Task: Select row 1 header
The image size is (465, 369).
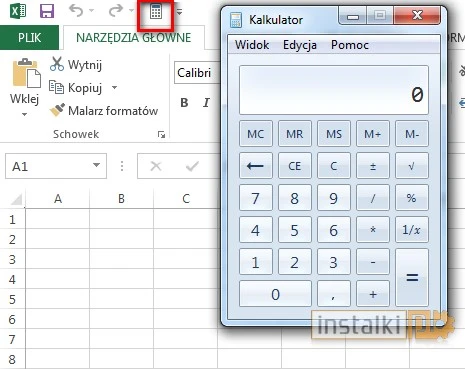Action: 12,220
